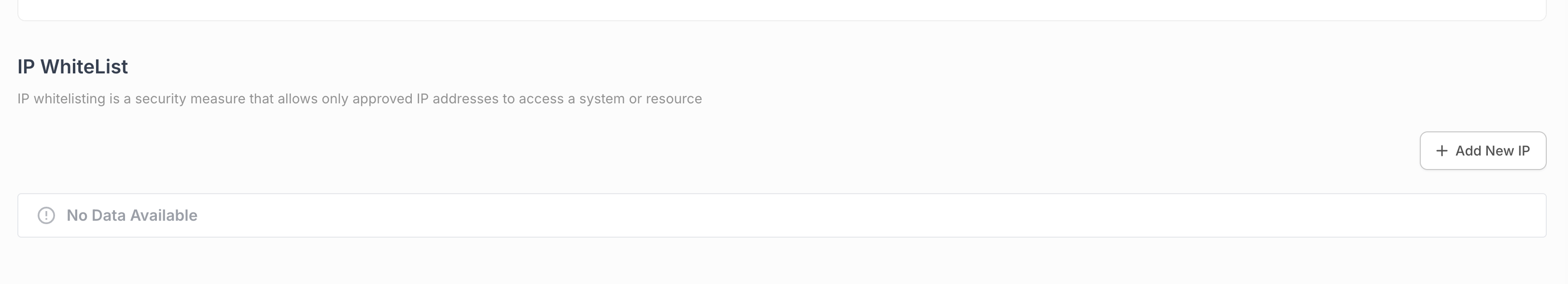
Task: Click the word "Add" on the outlined button
Action: [x=1468, y=151]
